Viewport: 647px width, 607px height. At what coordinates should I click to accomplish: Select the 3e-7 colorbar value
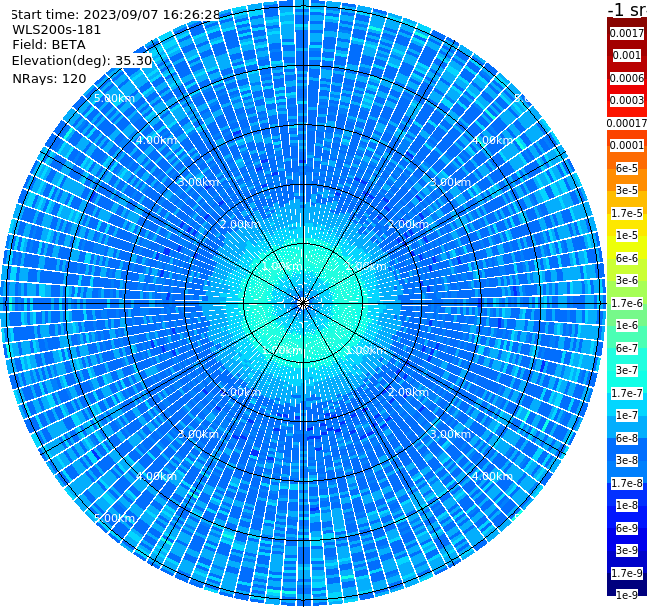pyautogui.click(x=627, y=370)
